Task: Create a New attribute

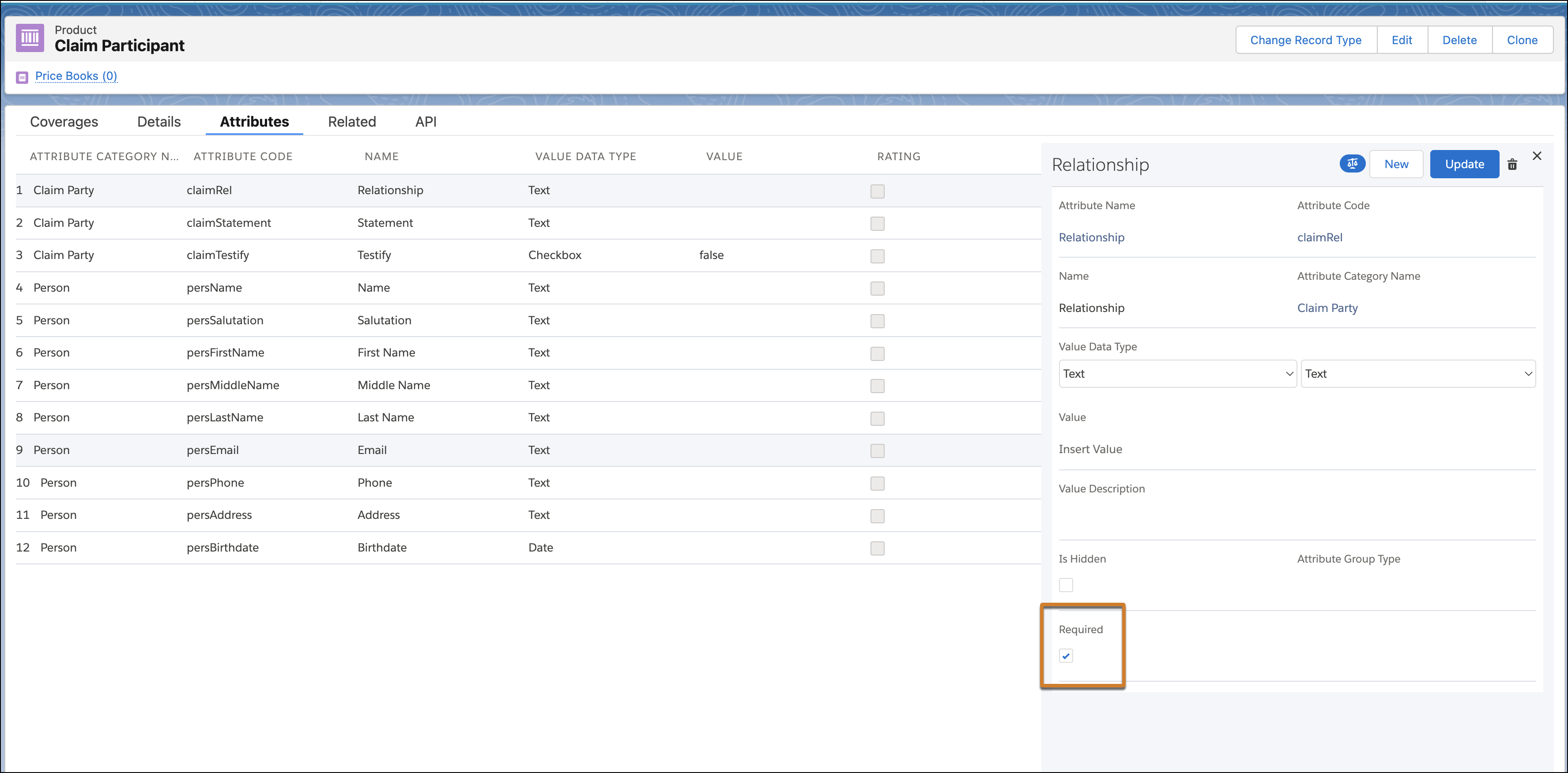Action: (1396, 164)
